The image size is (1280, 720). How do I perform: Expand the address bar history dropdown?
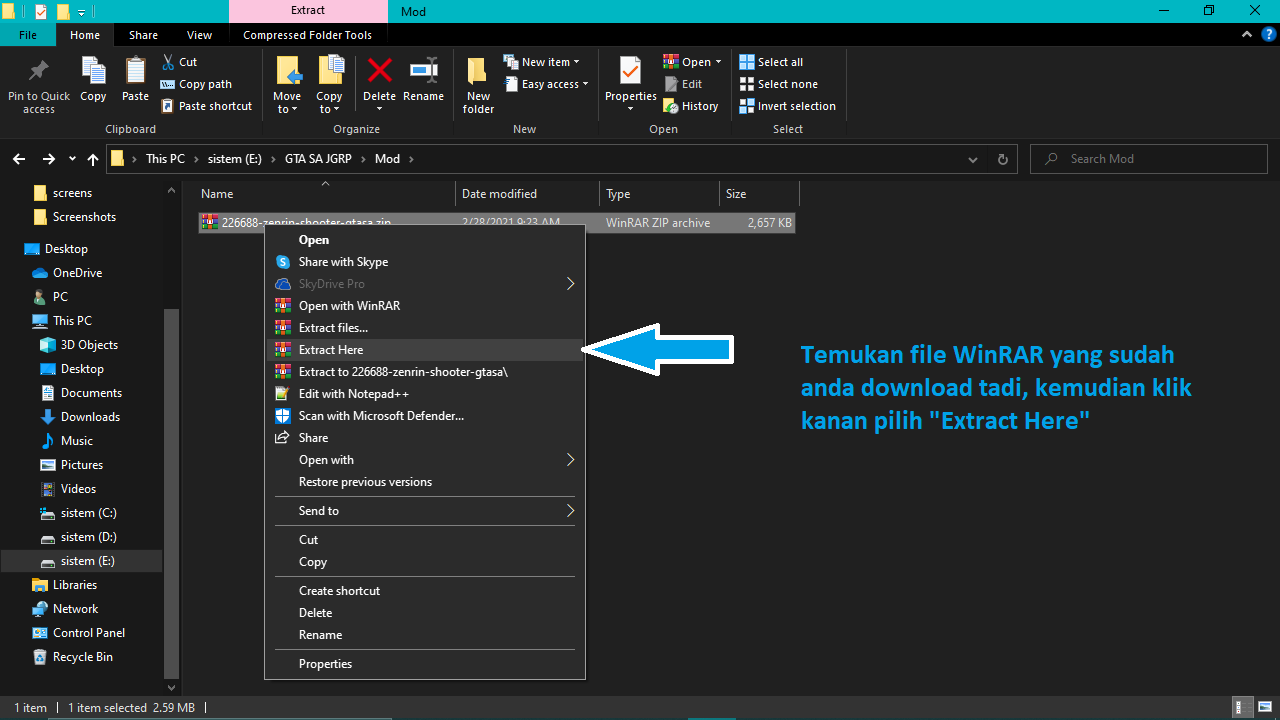point(973,159)
